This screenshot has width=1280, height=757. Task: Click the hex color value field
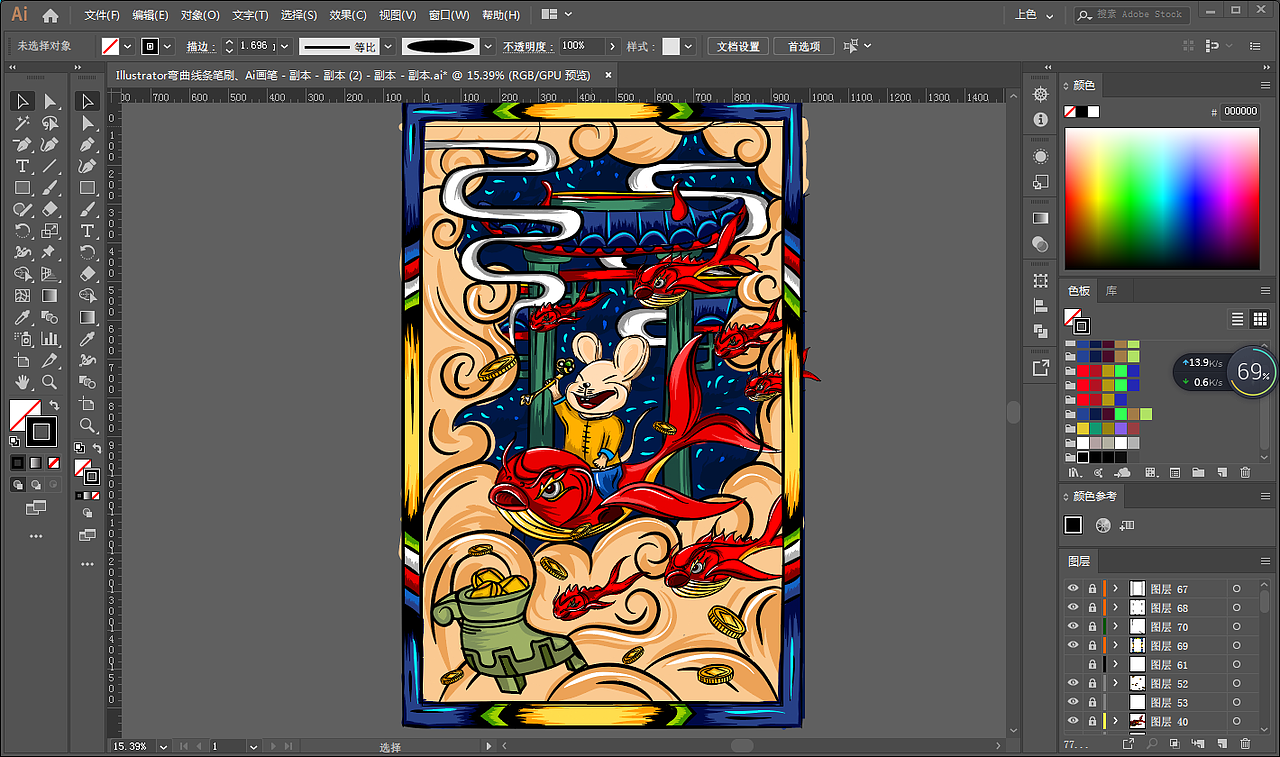pyautogui.click(x=1241, y=111)
